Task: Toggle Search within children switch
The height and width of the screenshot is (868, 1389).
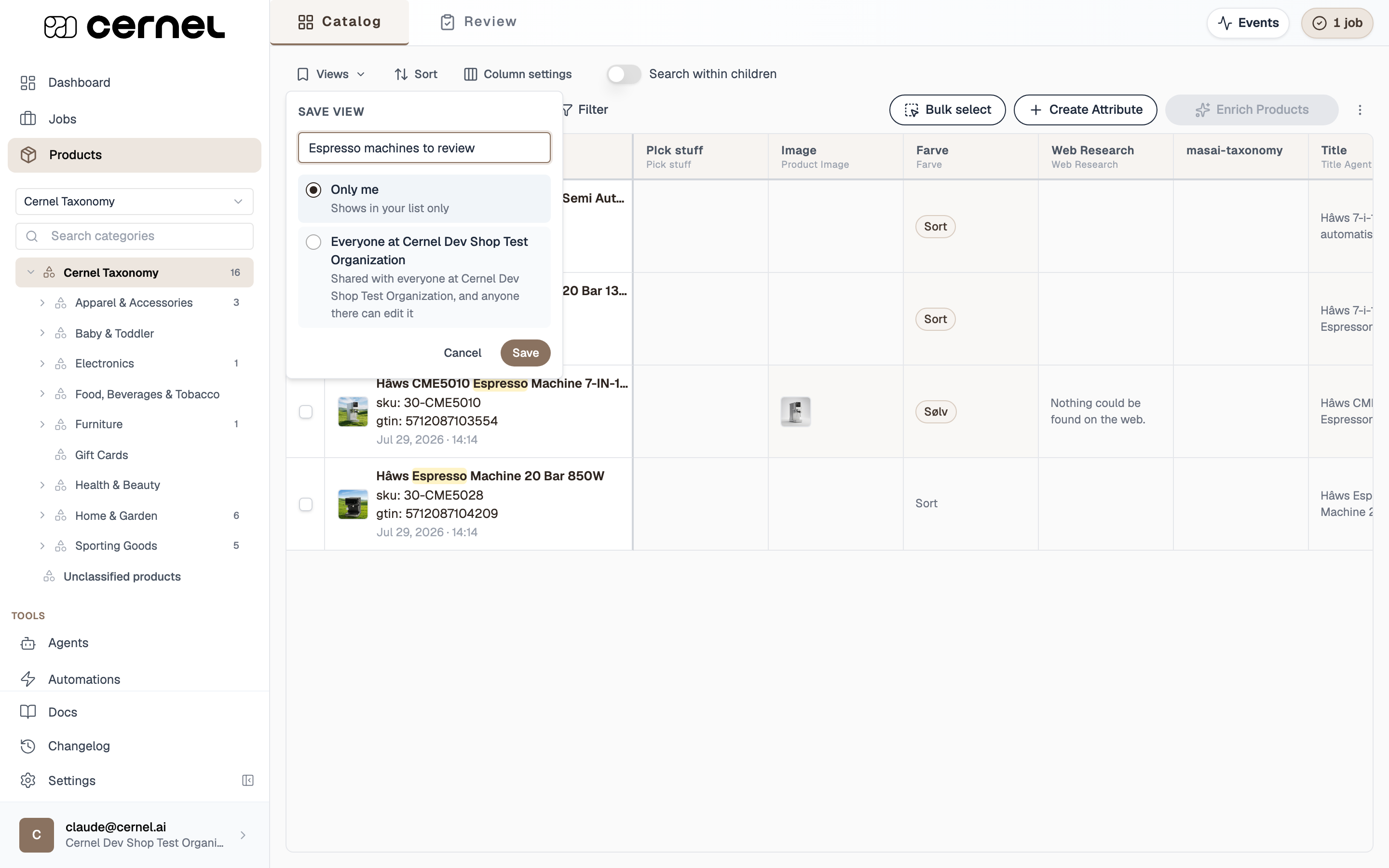Action: coord(624,74)
